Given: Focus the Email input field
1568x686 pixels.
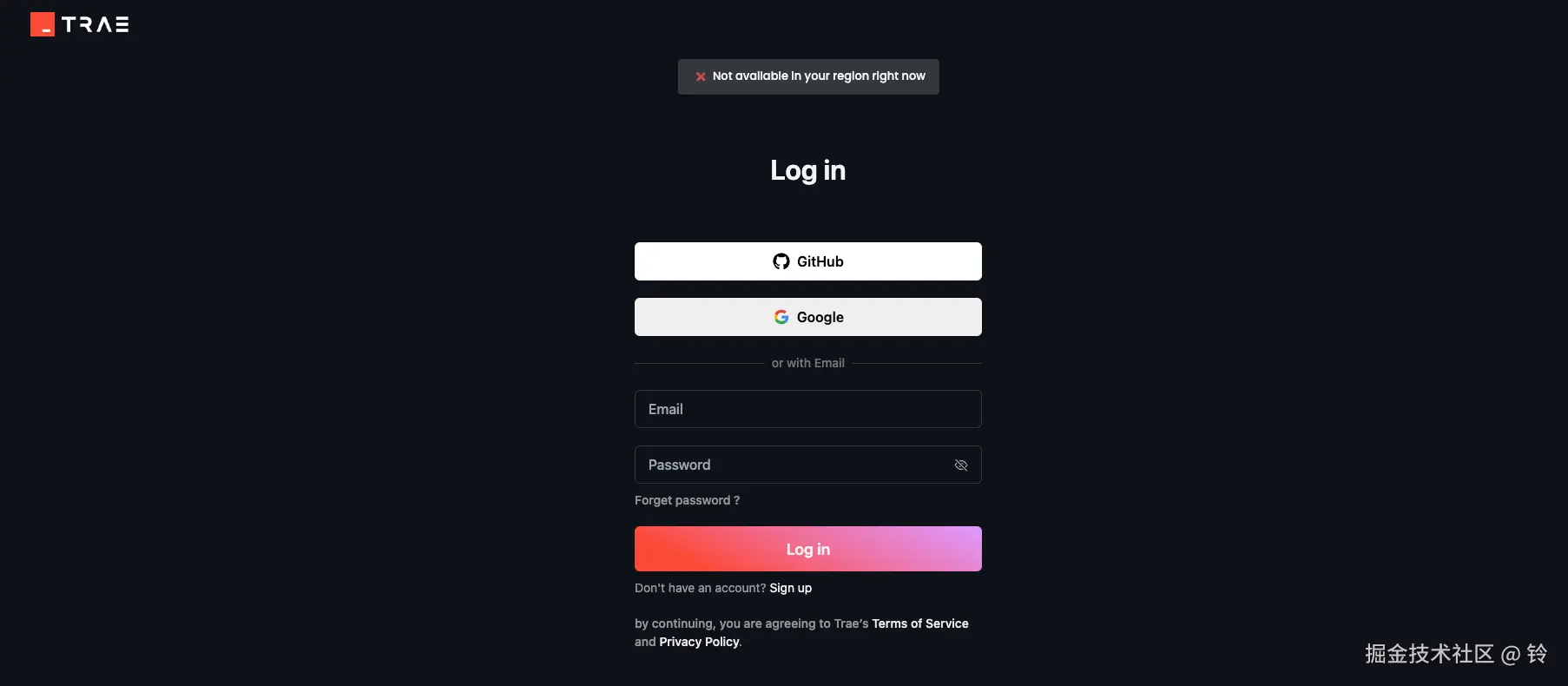Looking at the screenshot, I should click(x=808, y=409).
